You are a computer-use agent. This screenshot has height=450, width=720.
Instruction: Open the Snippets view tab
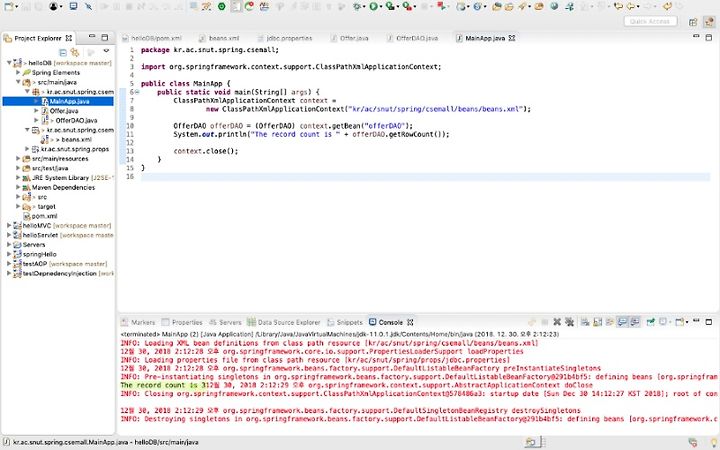point(345,322)
